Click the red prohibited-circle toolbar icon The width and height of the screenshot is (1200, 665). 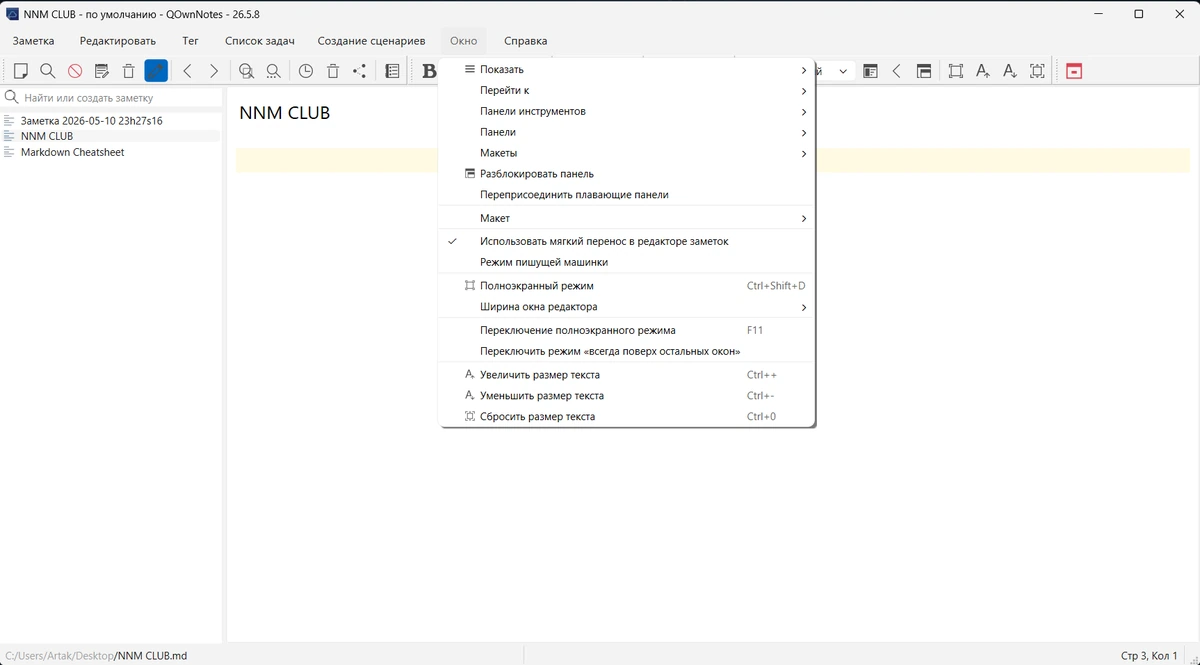click(x=75, y=71)
